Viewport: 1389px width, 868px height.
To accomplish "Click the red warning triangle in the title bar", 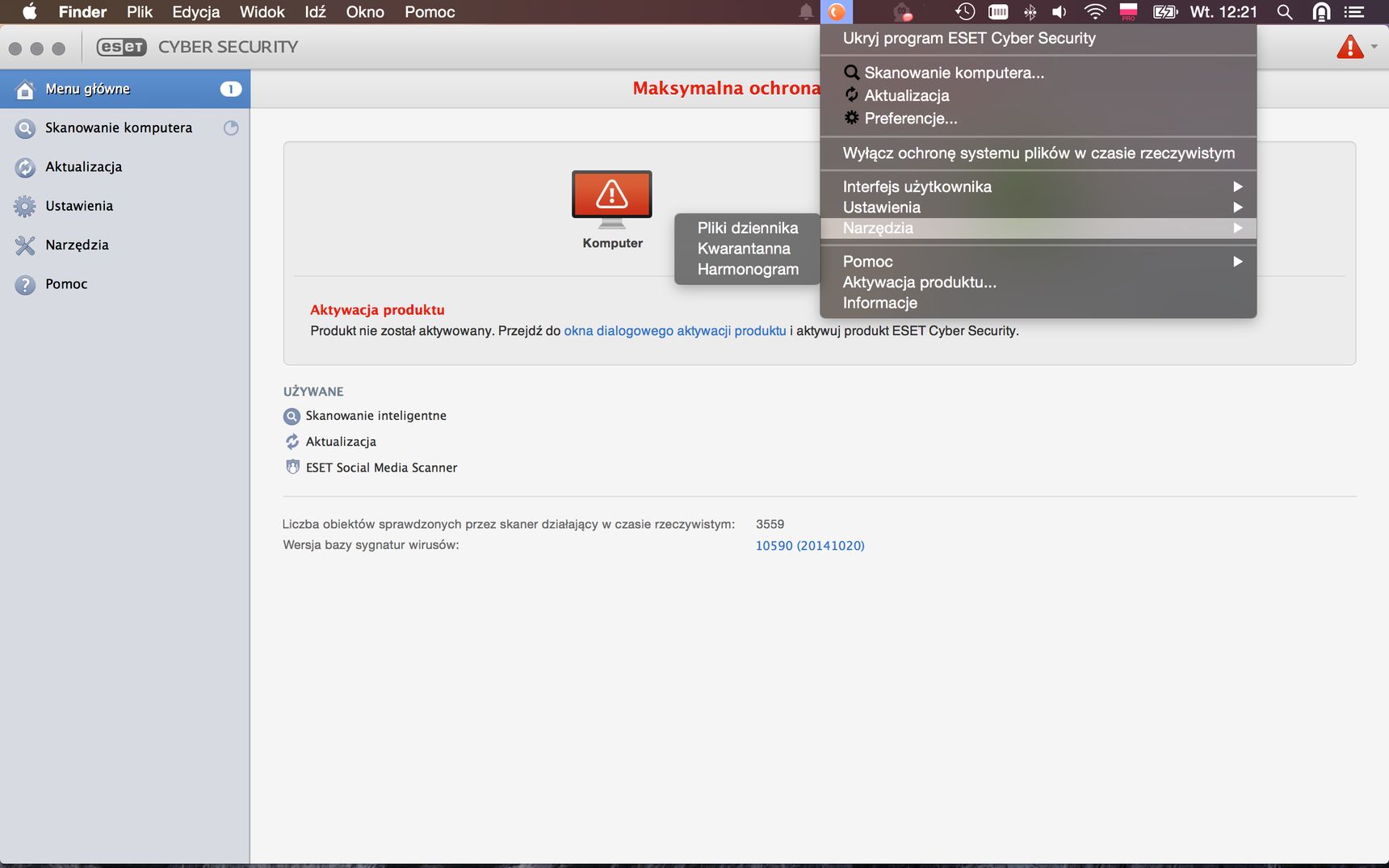I will (1350, 47).
